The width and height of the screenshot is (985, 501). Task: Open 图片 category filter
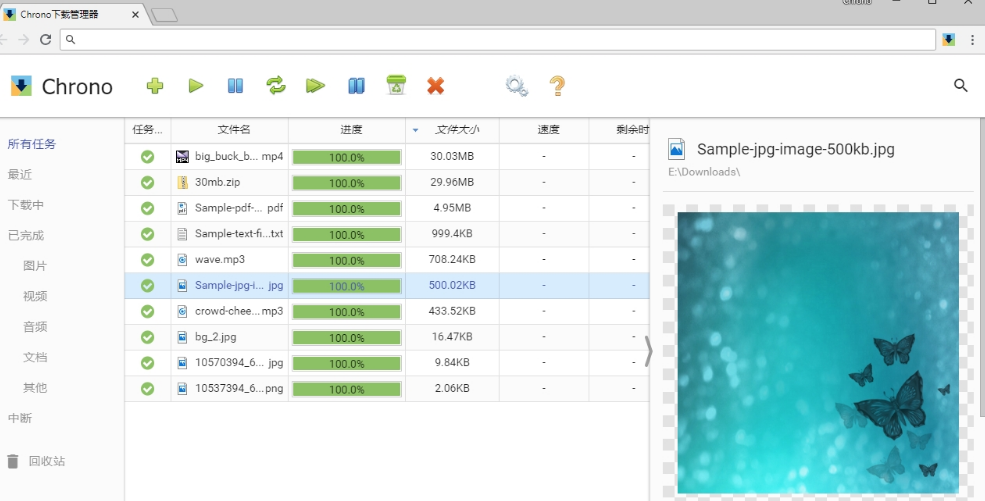[x=35, y=266]
